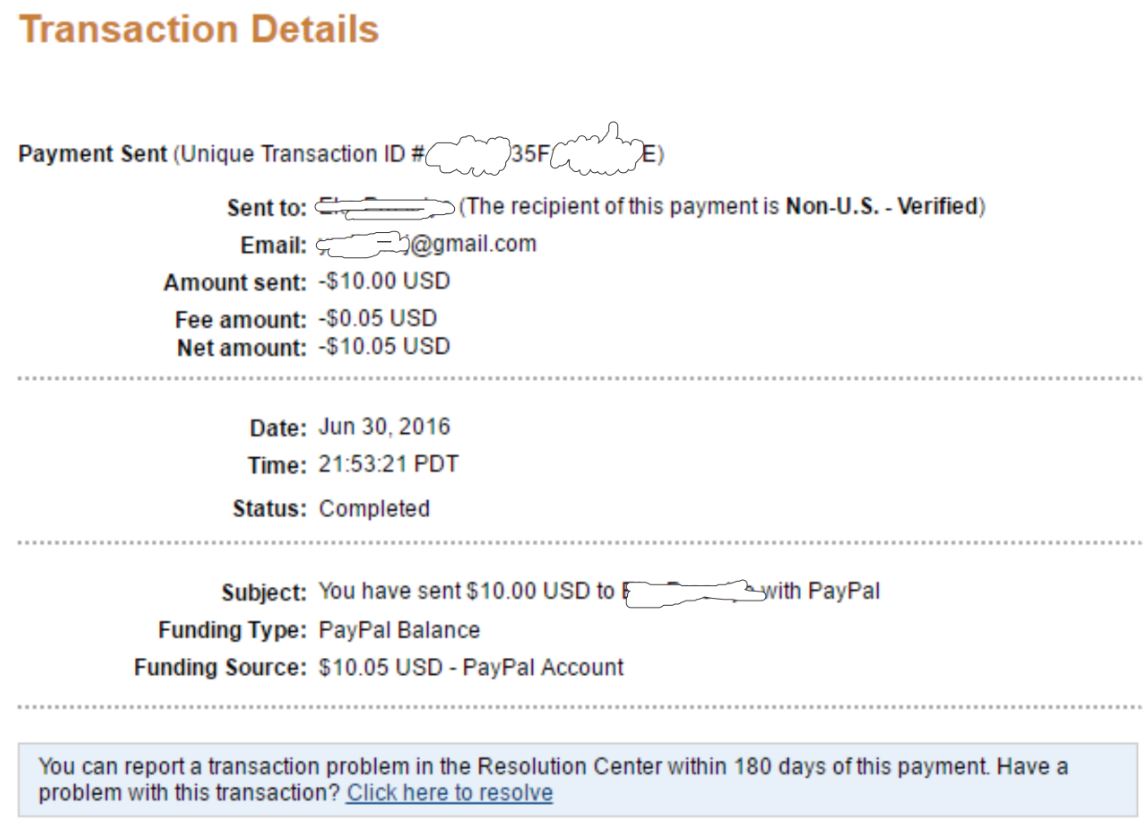Click the Fee amount value -$0.05 USD
1148x836 pixels.
tap(378, 319)
